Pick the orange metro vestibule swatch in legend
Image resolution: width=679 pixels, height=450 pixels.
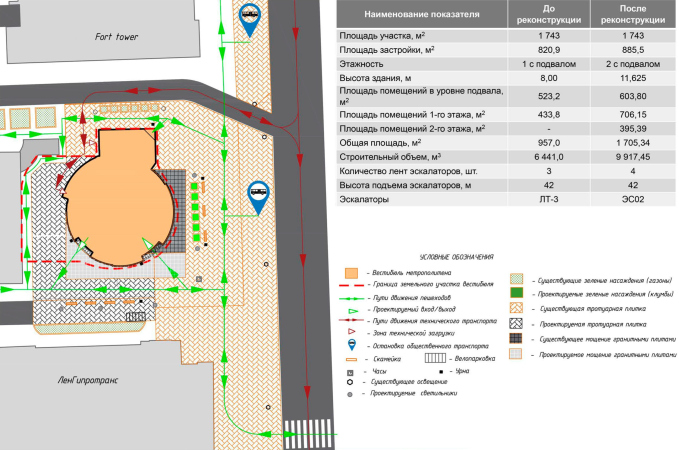[350, 272]
